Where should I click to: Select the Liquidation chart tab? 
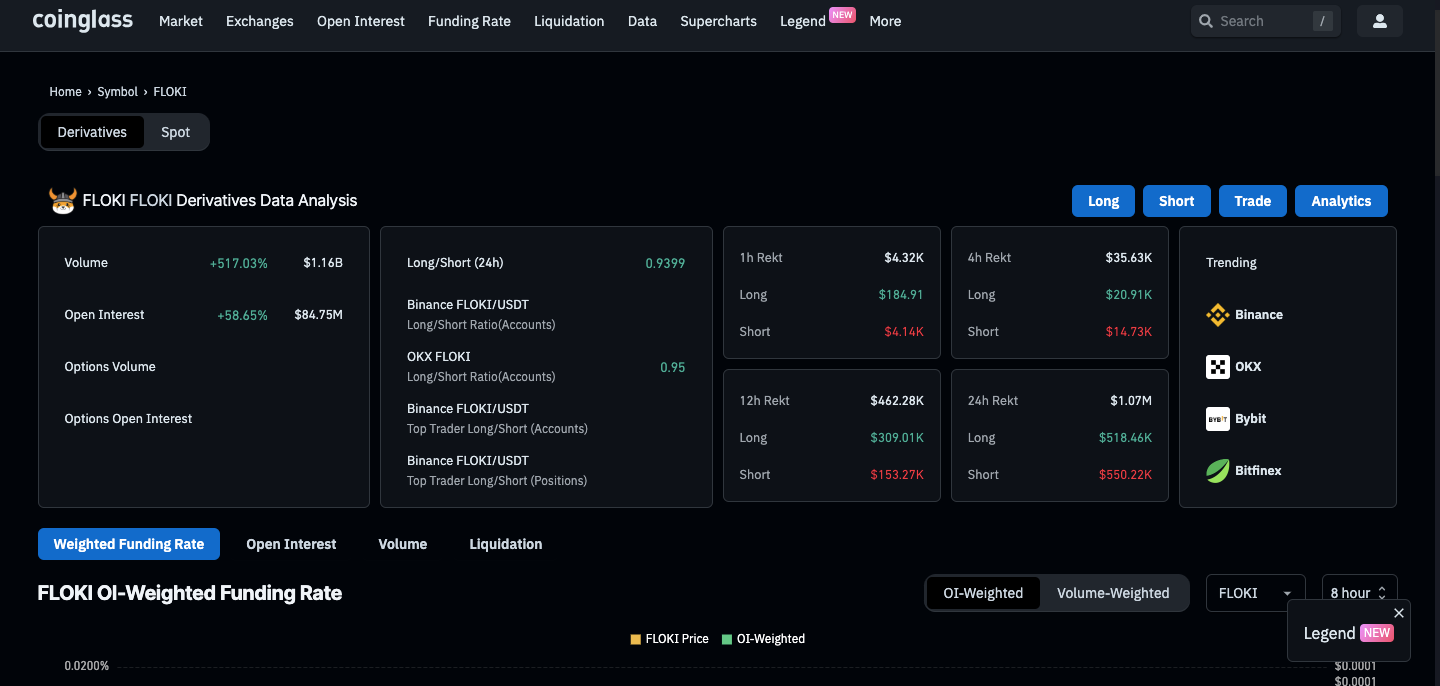click(506, 544)
